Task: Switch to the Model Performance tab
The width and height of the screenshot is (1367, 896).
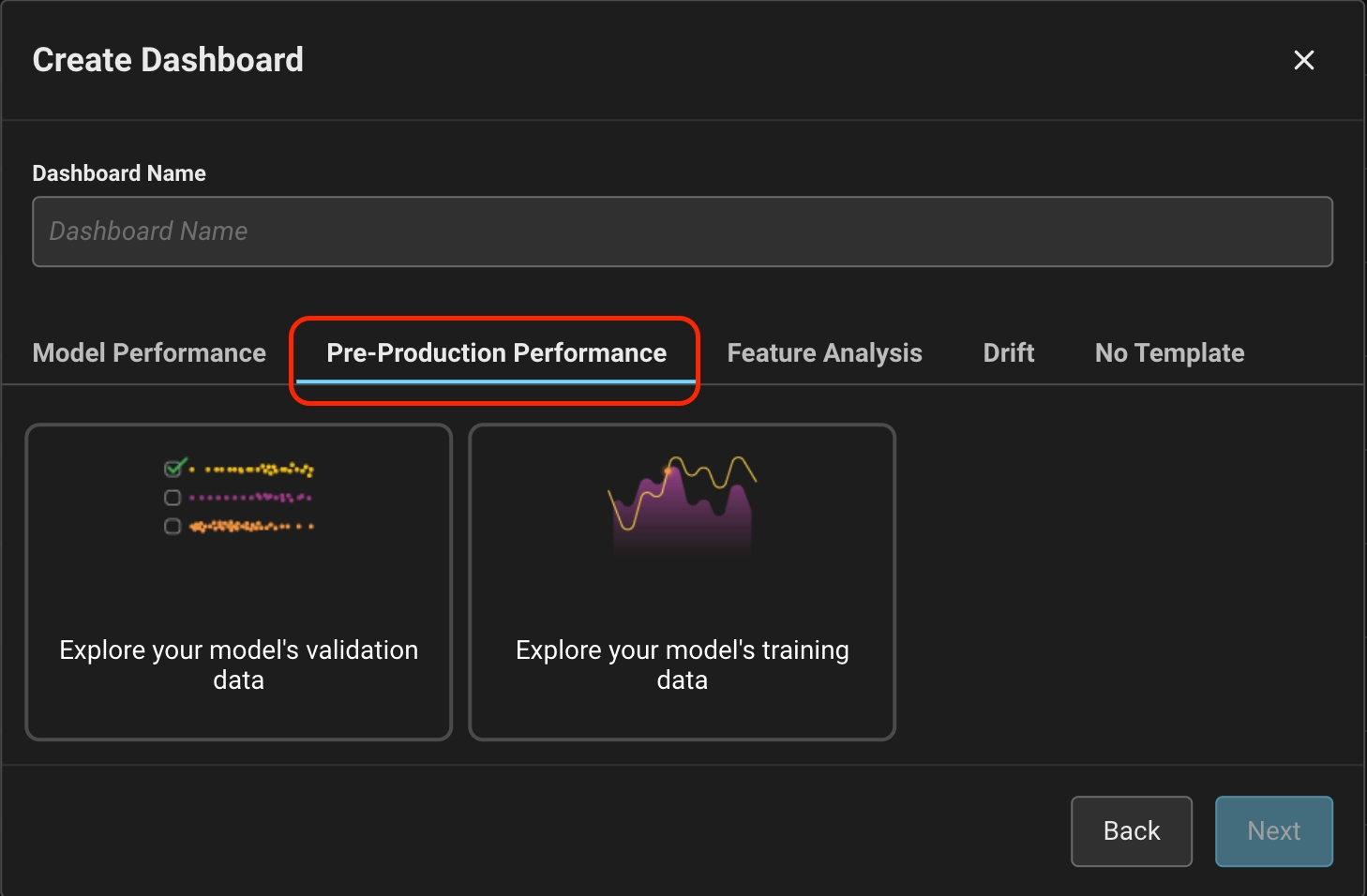Action: tap(149, 353)
